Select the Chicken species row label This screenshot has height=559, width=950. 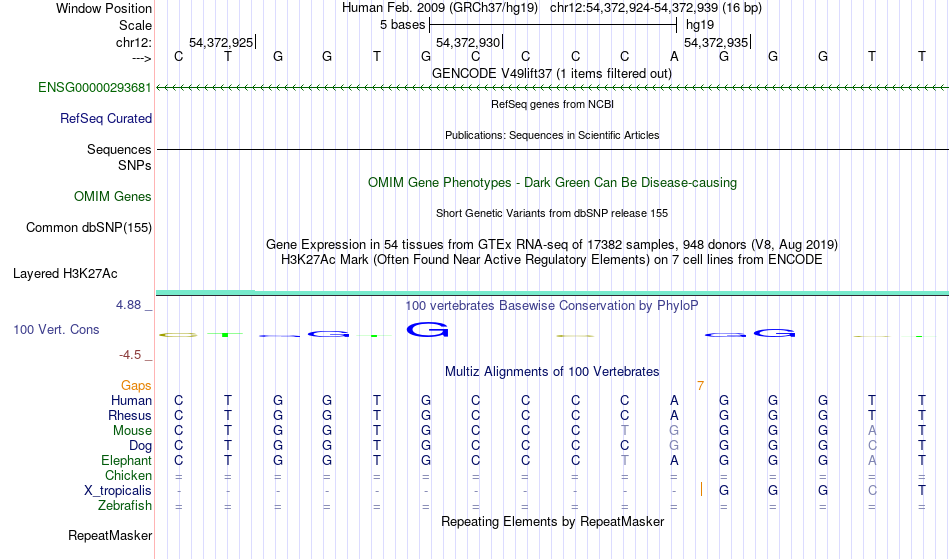[128, 476]
